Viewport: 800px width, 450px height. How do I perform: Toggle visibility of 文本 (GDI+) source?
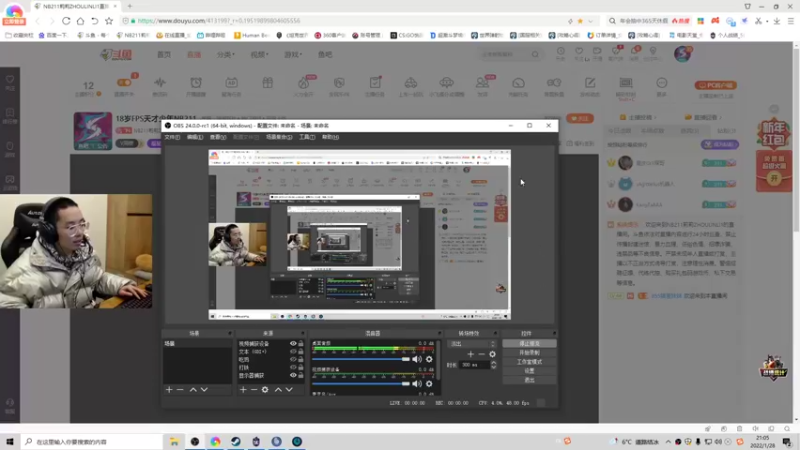pos(293,352)
